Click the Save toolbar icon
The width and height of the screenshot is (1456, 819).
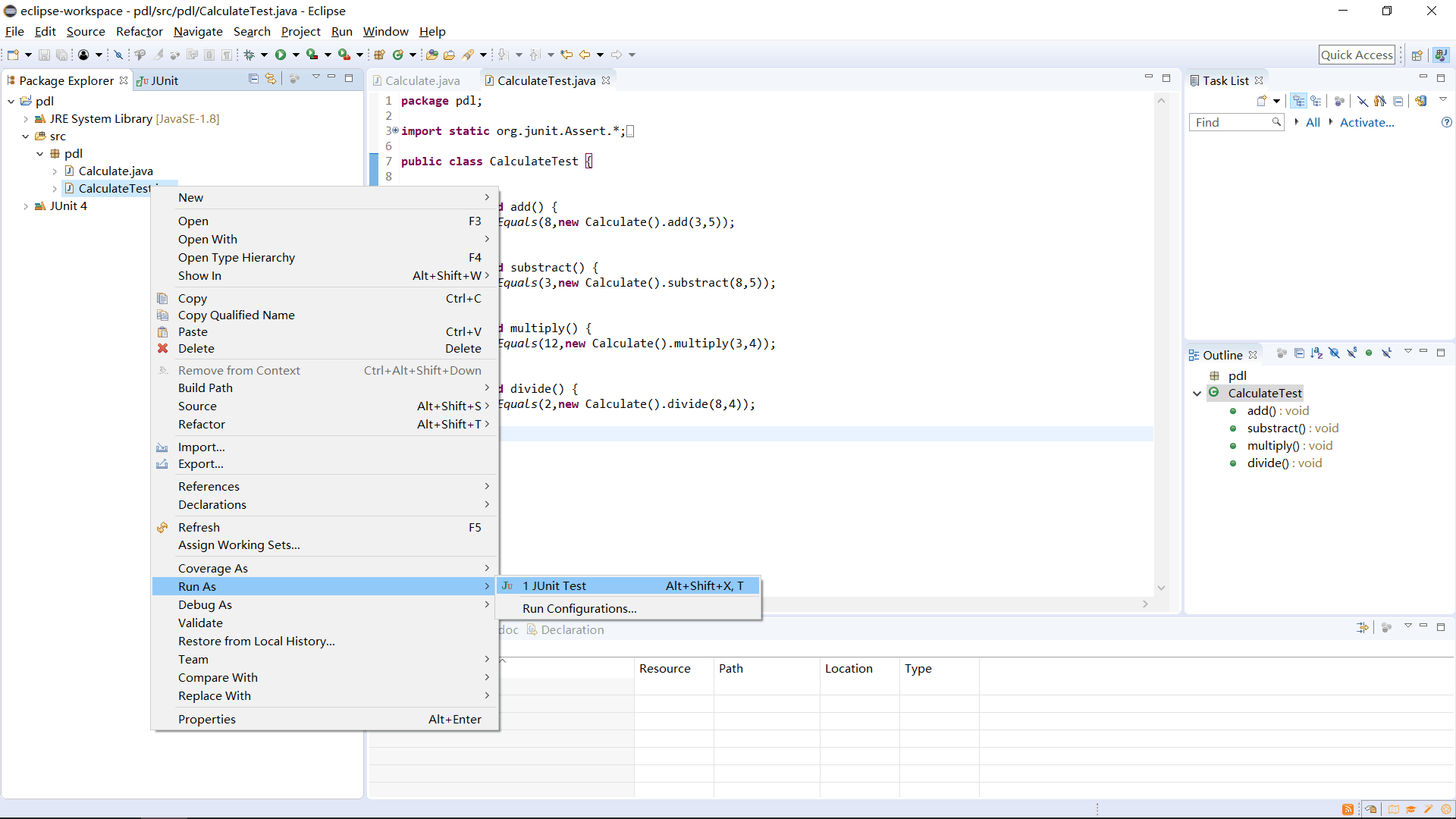(44, 55)
